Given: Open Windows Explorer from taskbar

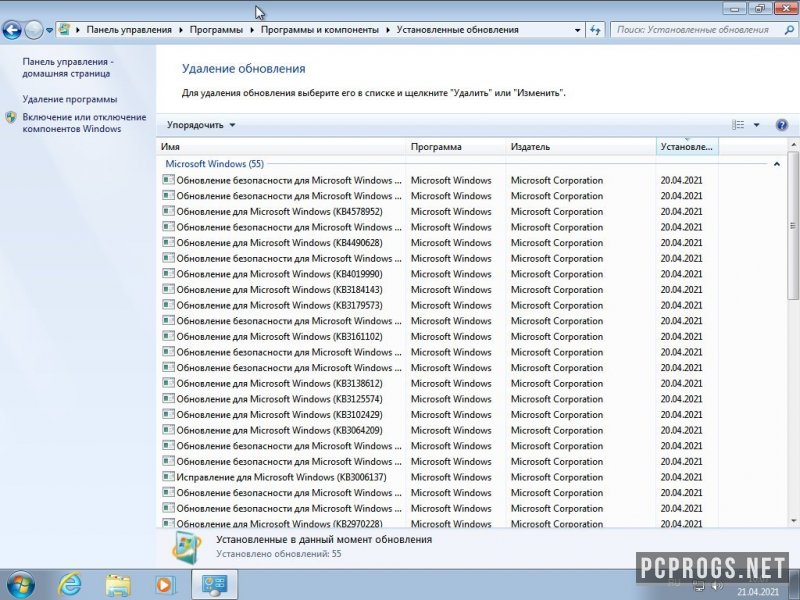Looking at the screenshot, I should [118, 585].
